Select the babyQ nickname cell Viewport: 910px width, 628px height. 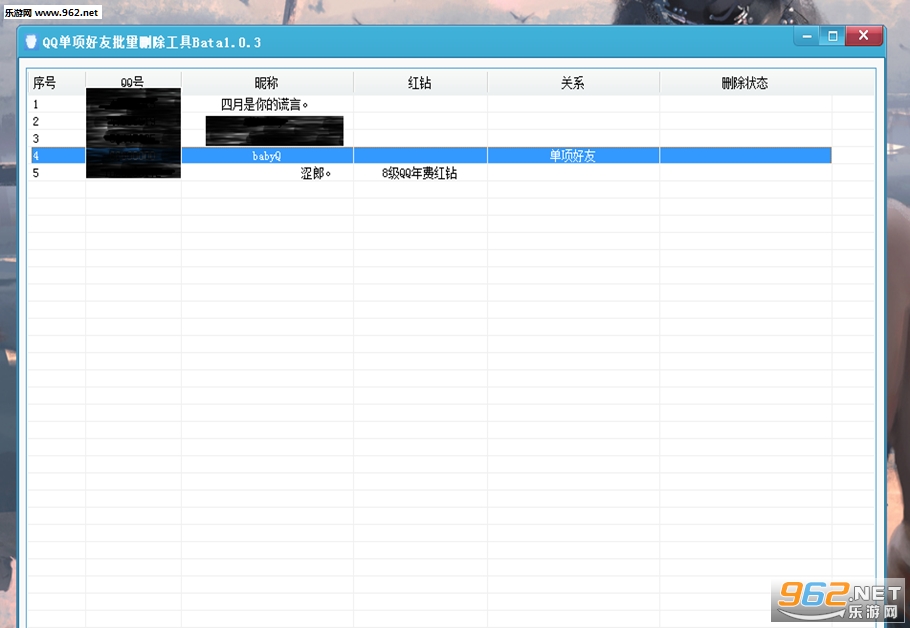267,156
